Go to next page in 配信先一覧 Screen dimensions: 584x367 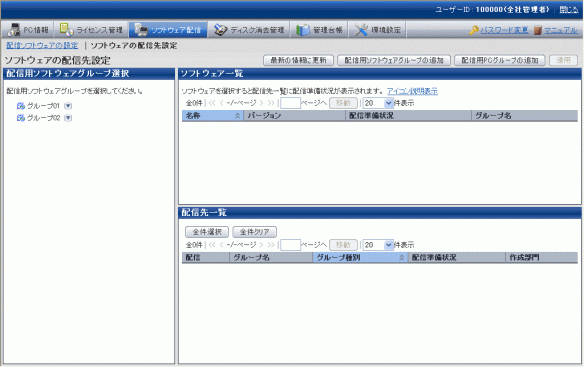point(261,245)
